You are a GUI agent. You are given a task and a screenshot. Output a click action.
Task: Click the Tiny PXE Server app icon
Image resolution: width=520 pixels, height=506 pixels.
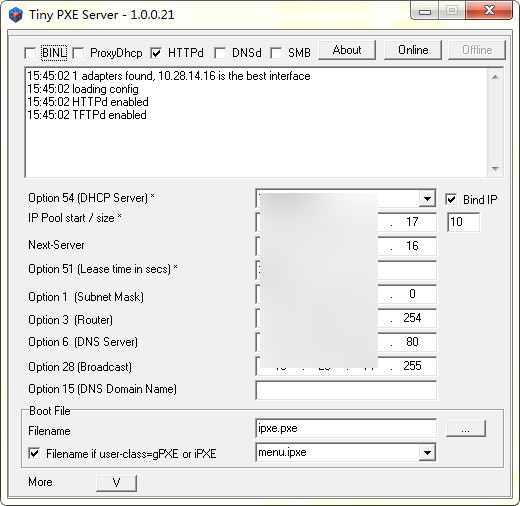[15, 15]
